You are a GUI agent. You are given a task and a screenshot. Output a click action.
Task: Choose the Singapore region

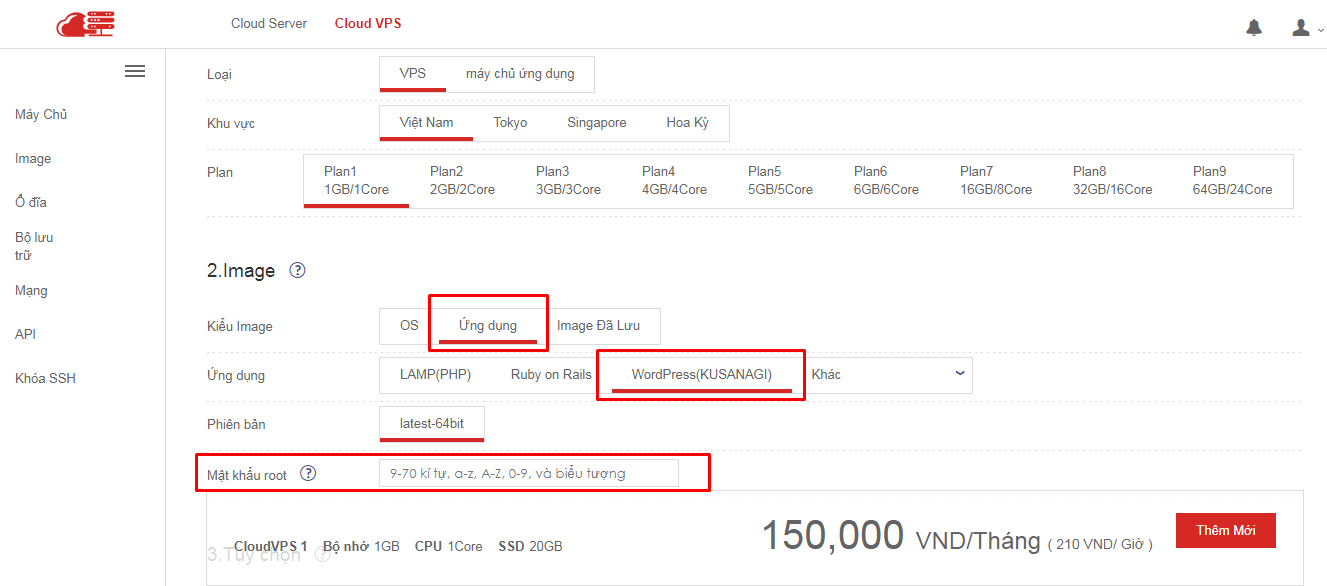tap(597, 122)
